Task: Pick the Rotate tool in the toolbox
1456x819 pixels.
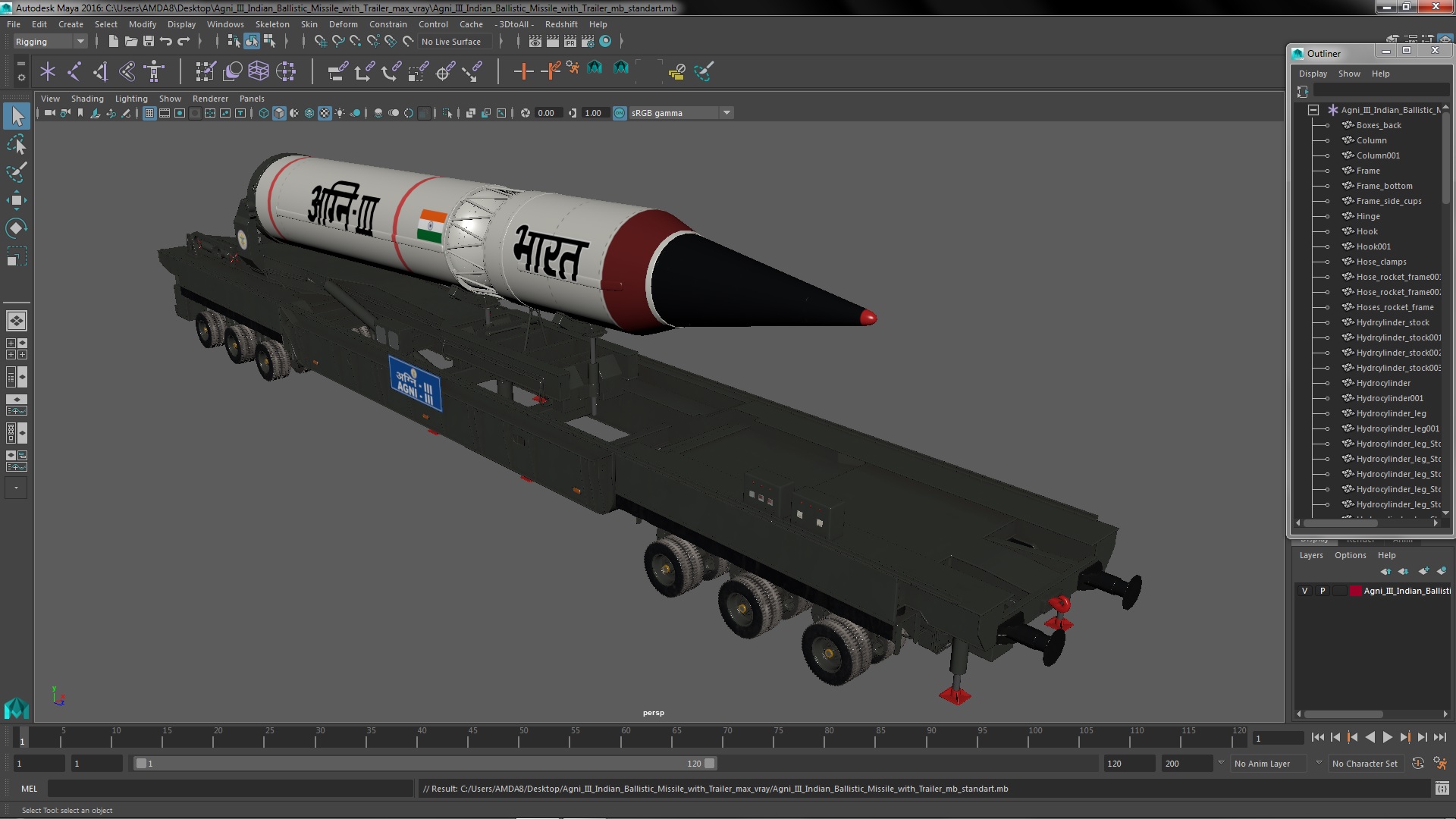Action: point(17,228)
